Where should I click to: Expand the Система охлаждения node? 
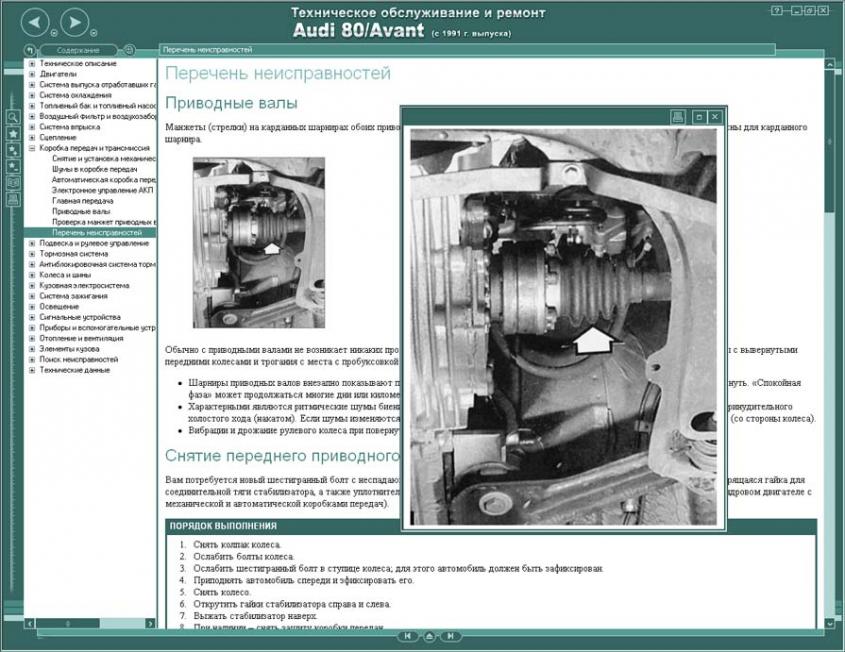click(32, 95)
